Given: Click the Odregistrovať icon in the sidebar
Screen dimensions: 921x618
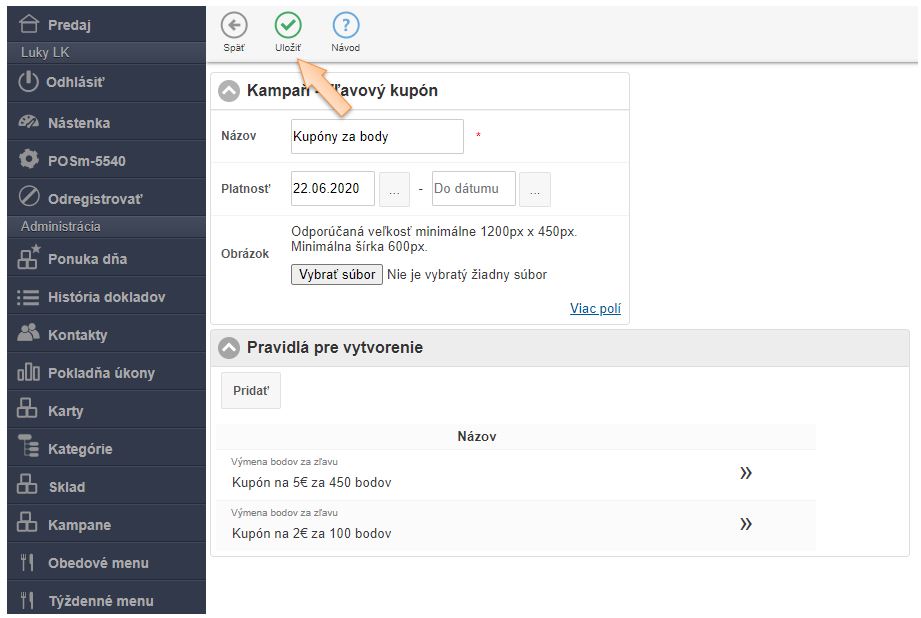Looking at the screenshot, I should click(x=29, y=197).
